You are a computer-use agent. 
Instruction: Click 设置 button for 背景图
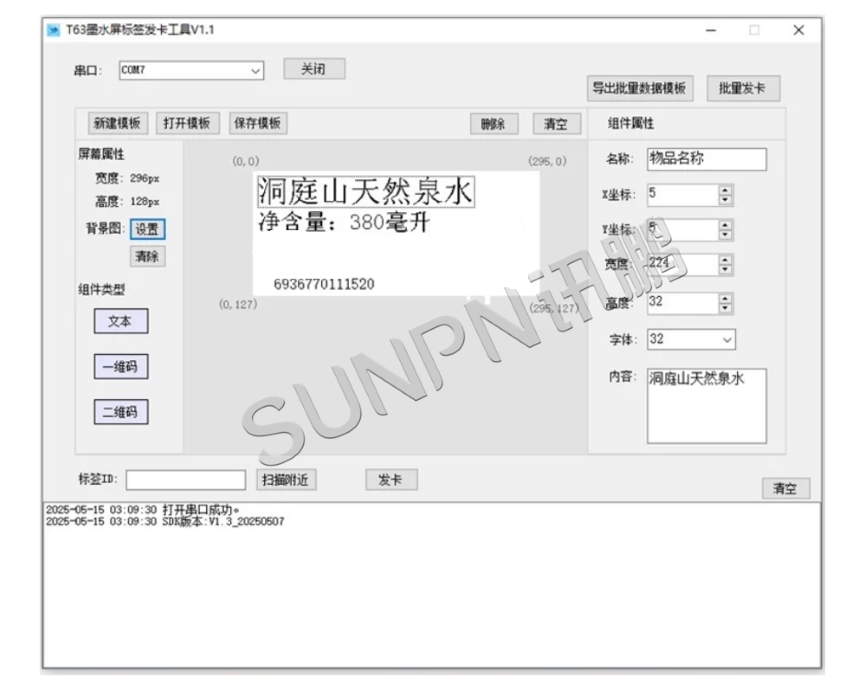(148, 229)
